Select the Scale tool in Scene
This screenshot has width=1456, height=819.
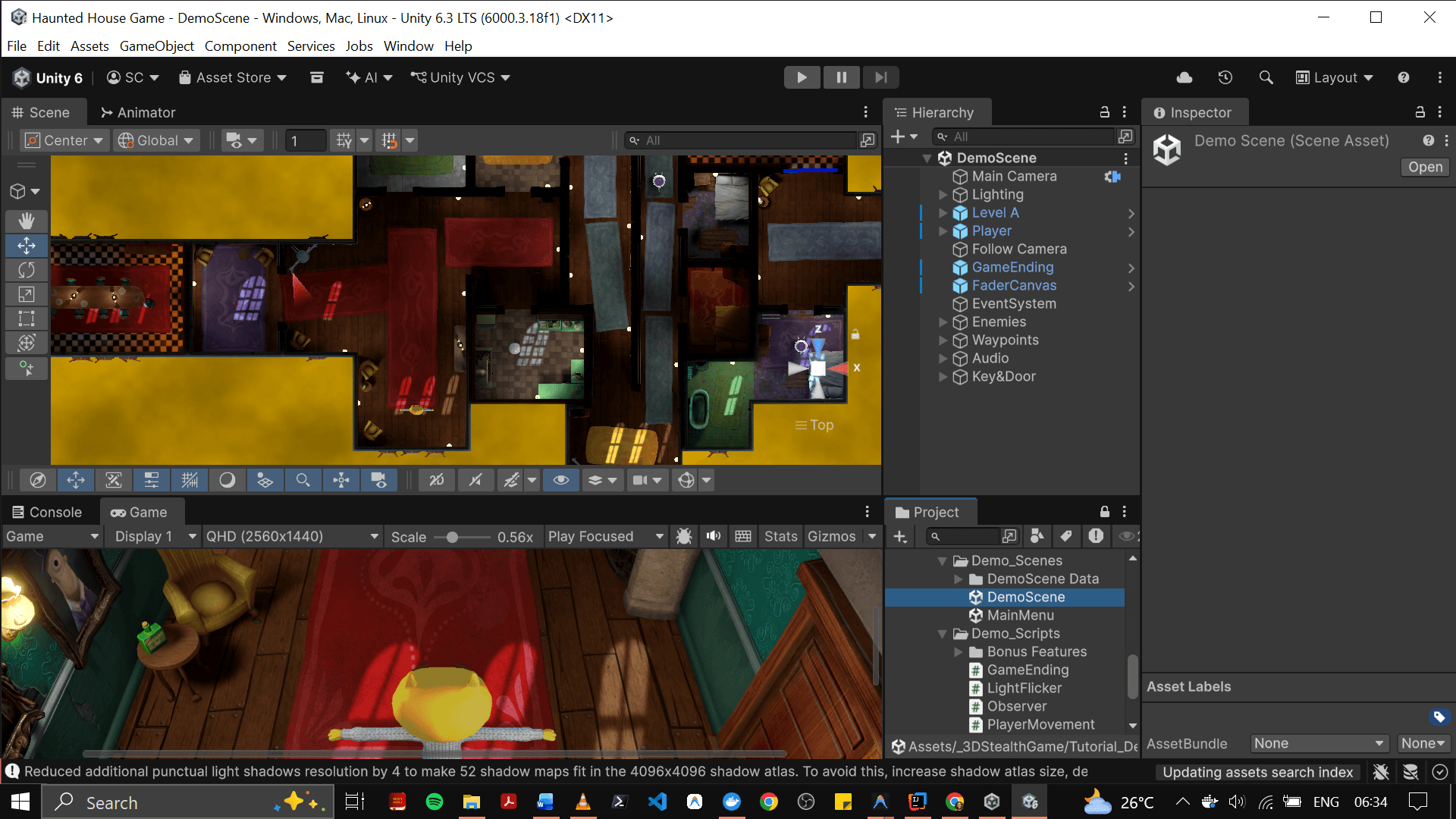point(27,294)
